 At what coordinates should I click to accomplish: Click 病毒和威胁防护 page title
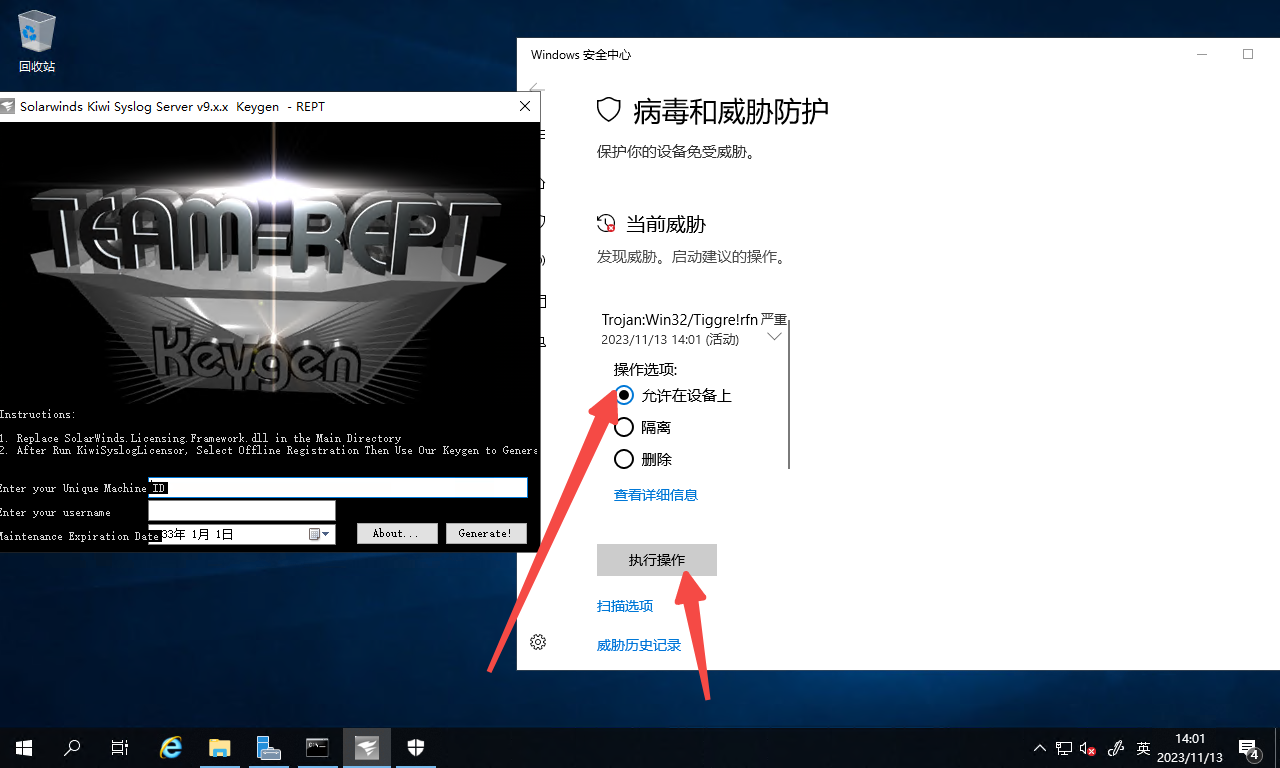[x=731, y=111]
